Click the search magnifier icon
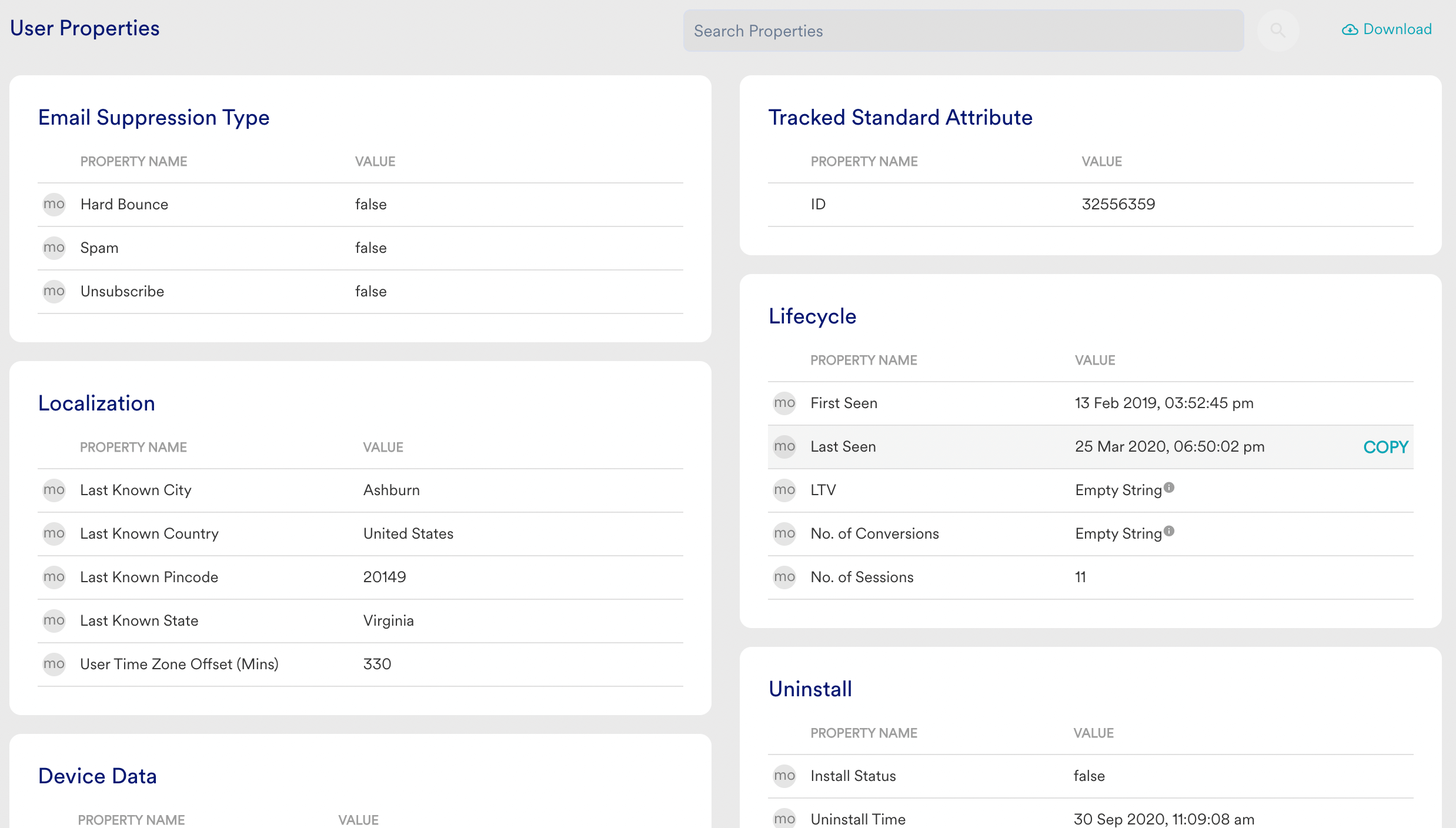 (1277, 30)
